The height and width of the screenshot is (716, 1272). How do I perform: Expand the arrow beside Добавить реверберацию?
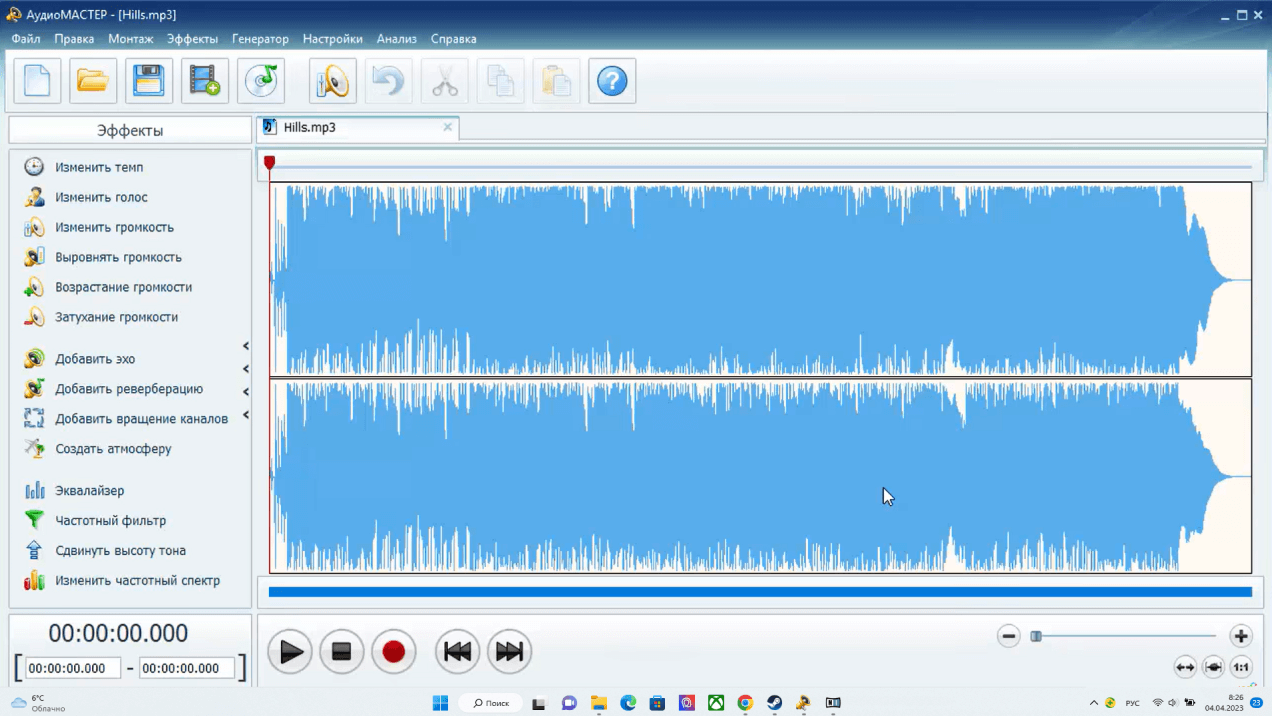click(x=246, y=391)
